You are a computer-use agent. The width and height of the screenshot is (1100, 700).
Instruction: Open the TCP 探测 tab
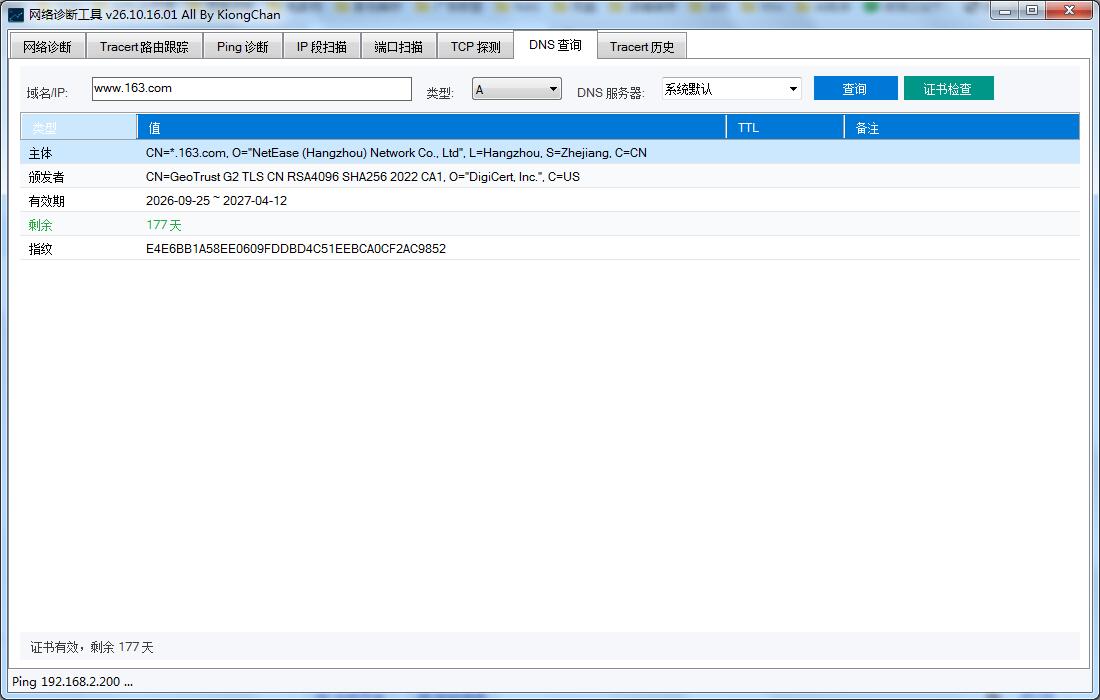pos(476,46)
